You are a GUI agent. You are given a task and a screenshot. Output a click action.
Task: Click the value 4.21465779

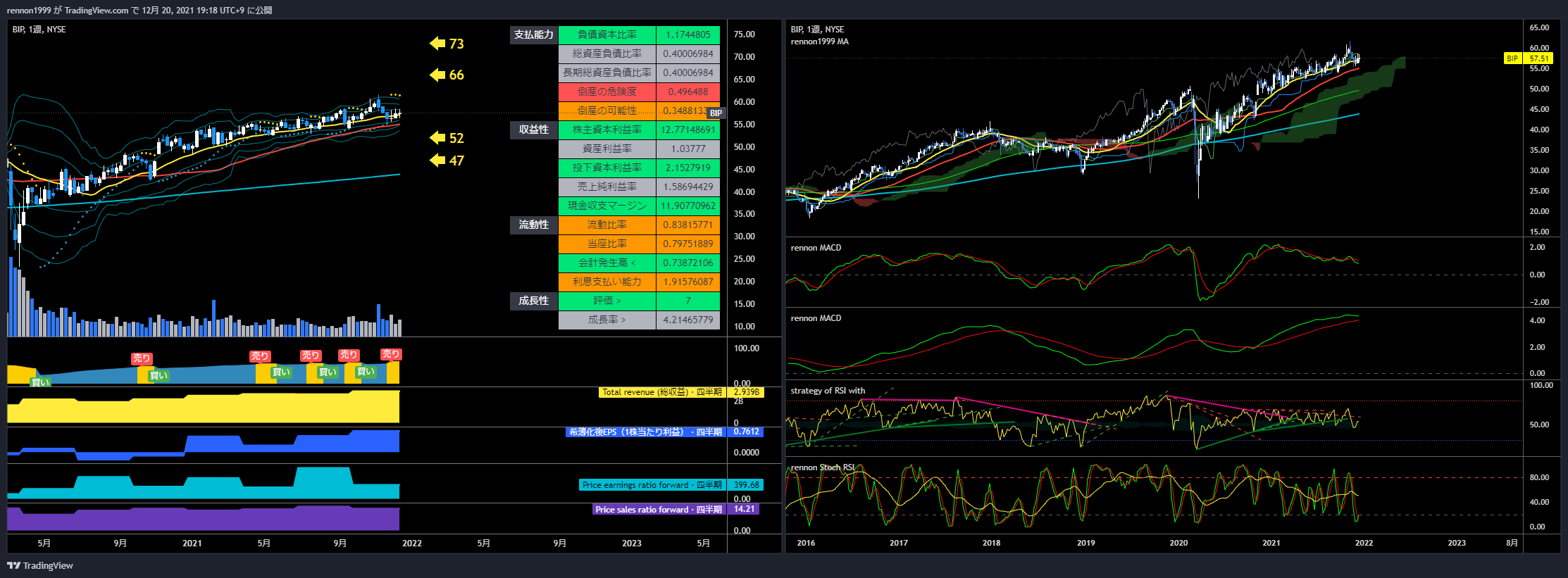coord(688,320)
